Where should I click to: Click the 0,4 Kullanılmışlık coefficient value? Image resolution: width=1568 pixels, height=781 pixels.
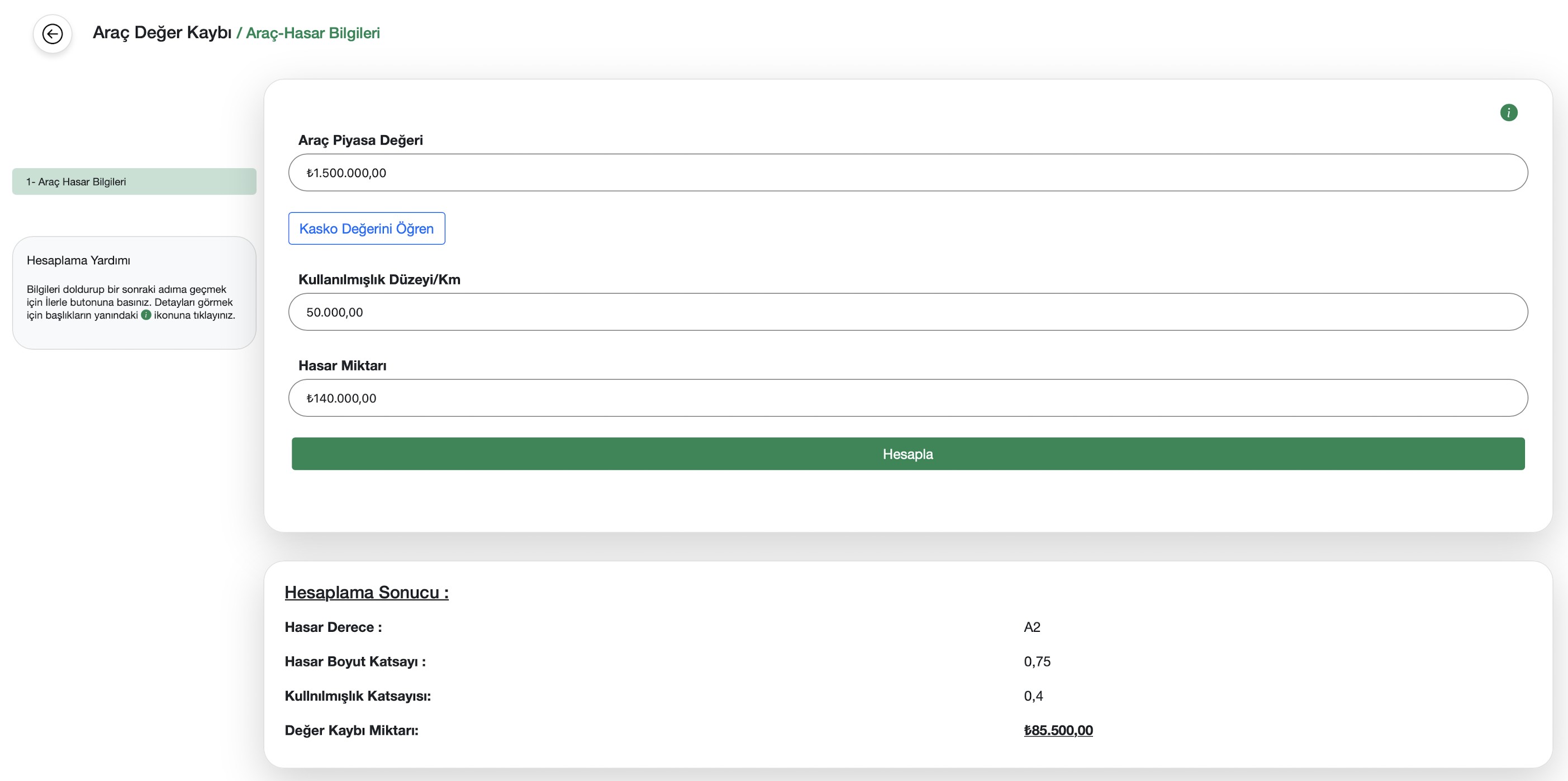pos(1033,696)
